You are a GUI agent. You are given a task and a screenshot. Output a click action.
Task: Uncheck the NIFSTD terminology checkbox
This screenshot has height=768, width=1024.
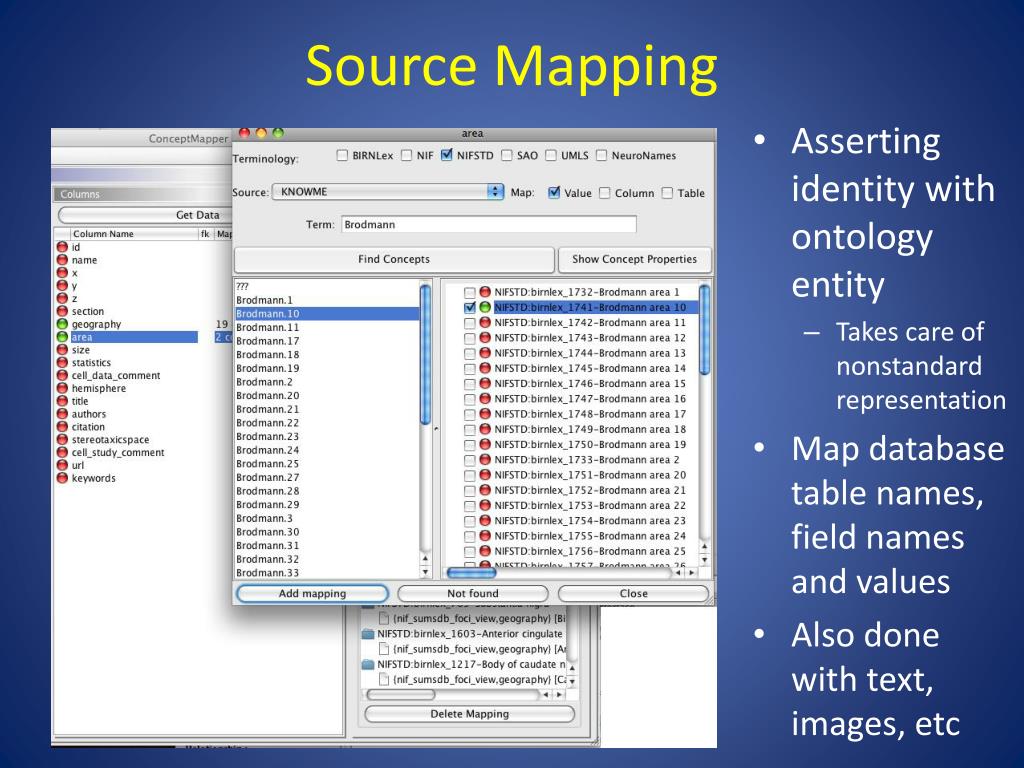point(446,155)
